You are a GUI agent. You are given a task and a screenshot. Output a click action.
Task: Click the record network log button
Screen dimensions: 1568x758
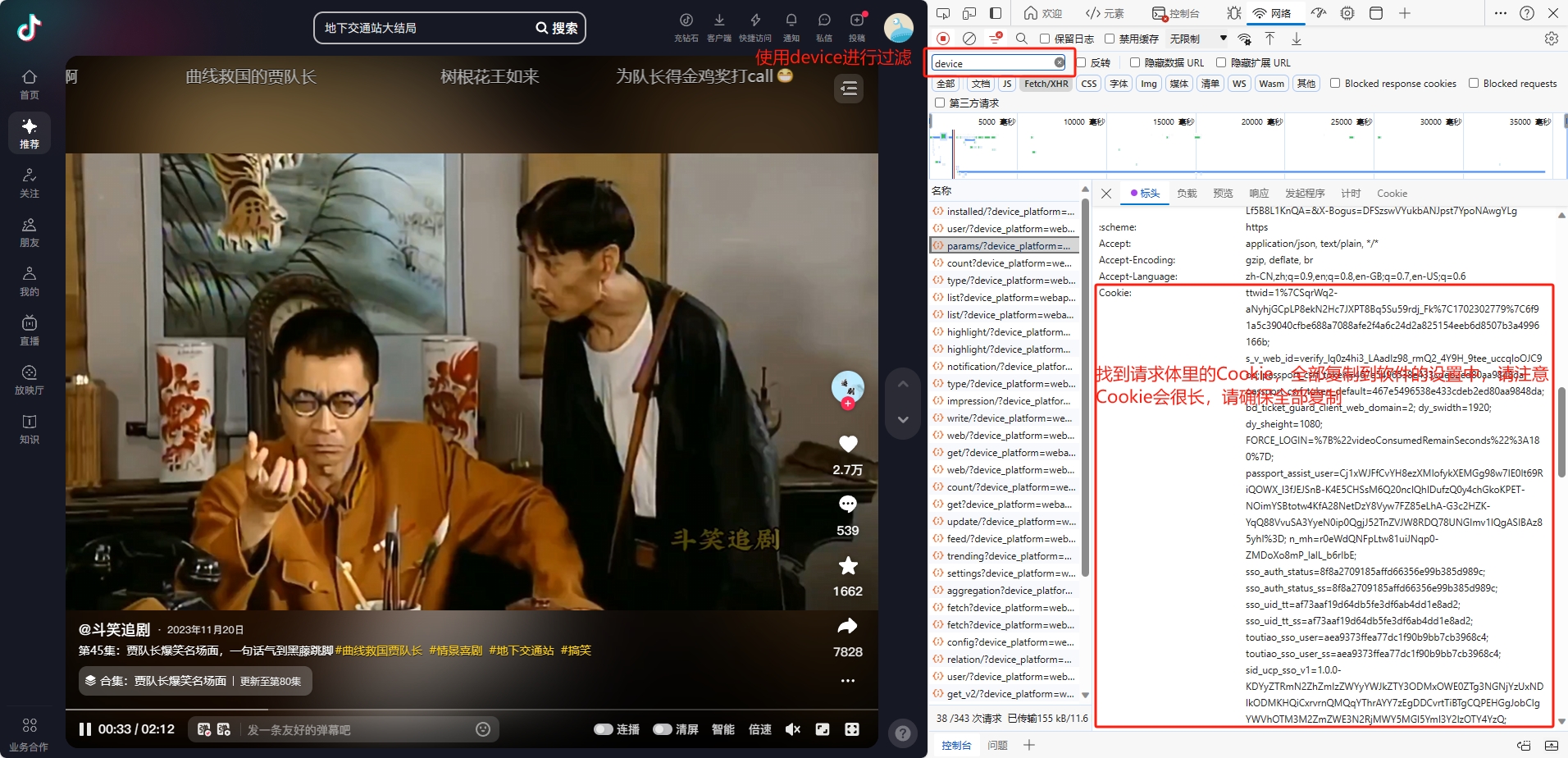click(943, 39)
